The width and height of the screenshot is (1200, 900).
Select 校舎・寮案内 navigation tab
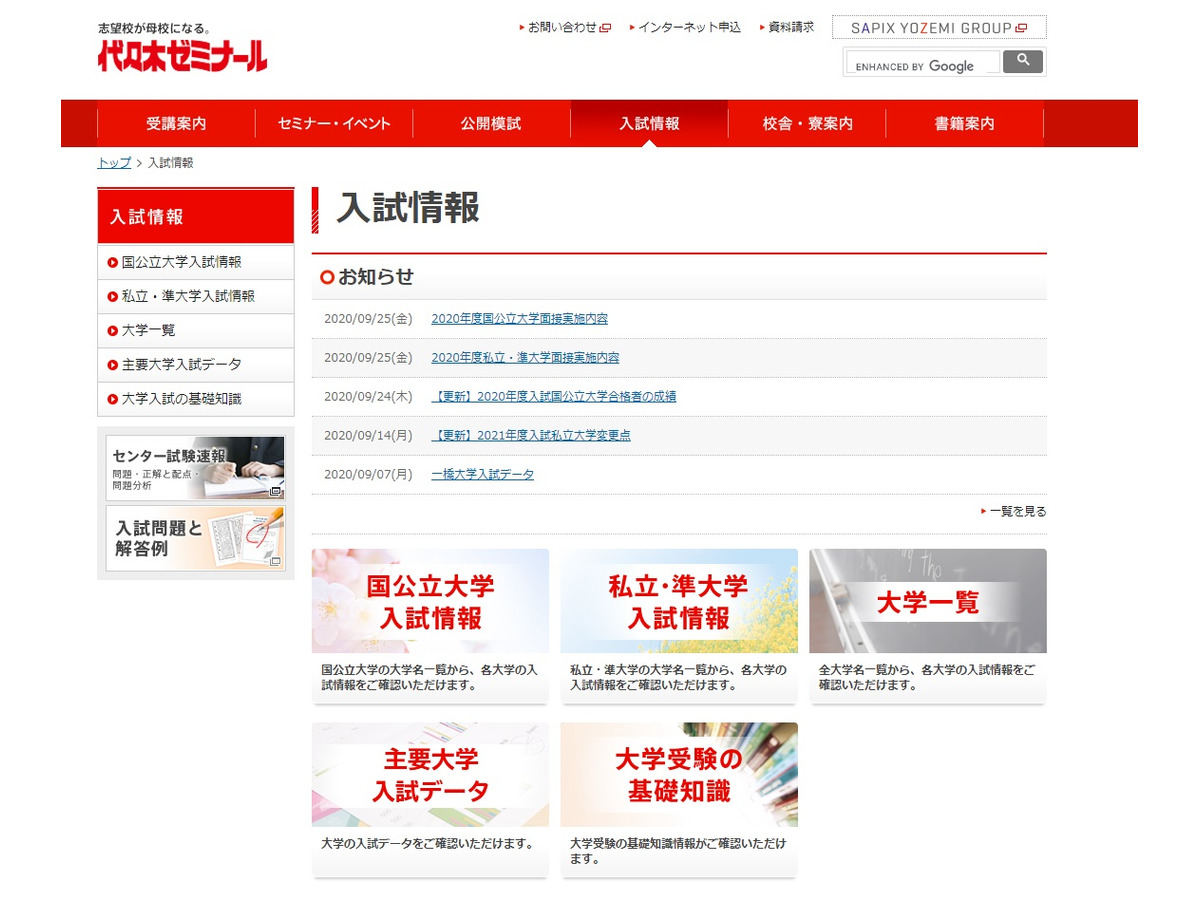807,124
